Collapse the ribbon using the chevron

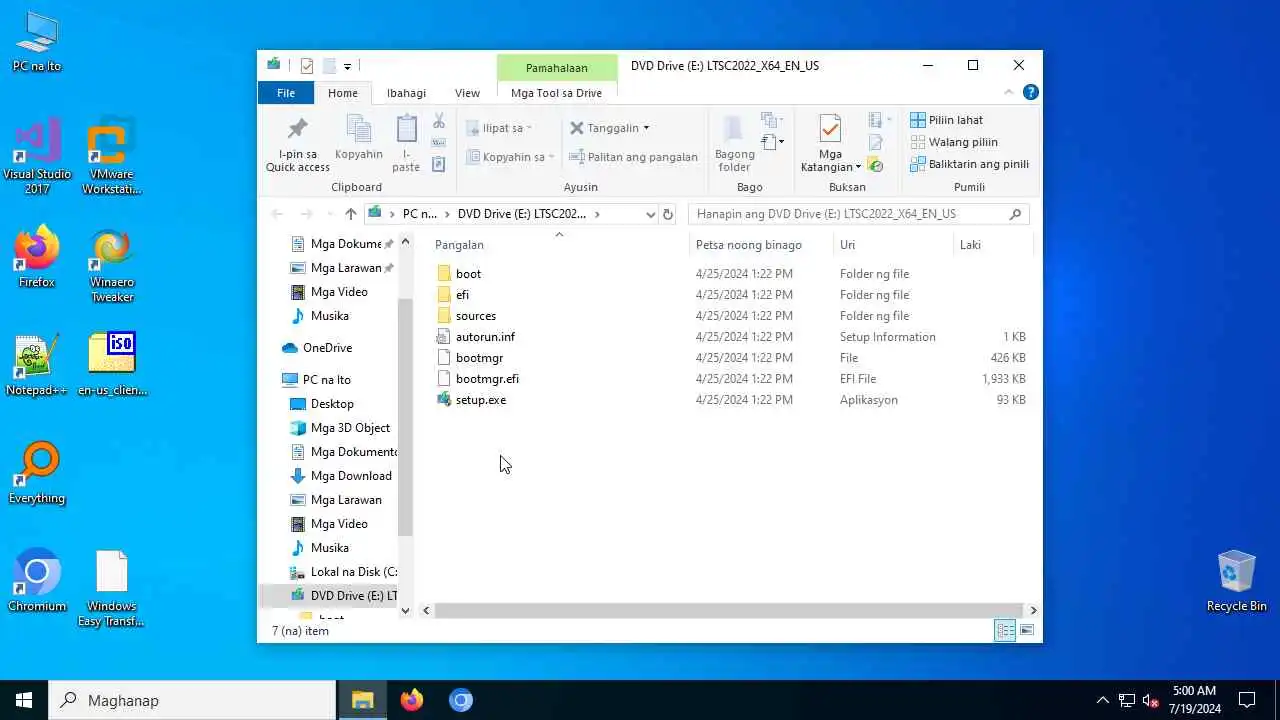[x=1009, y=92]
